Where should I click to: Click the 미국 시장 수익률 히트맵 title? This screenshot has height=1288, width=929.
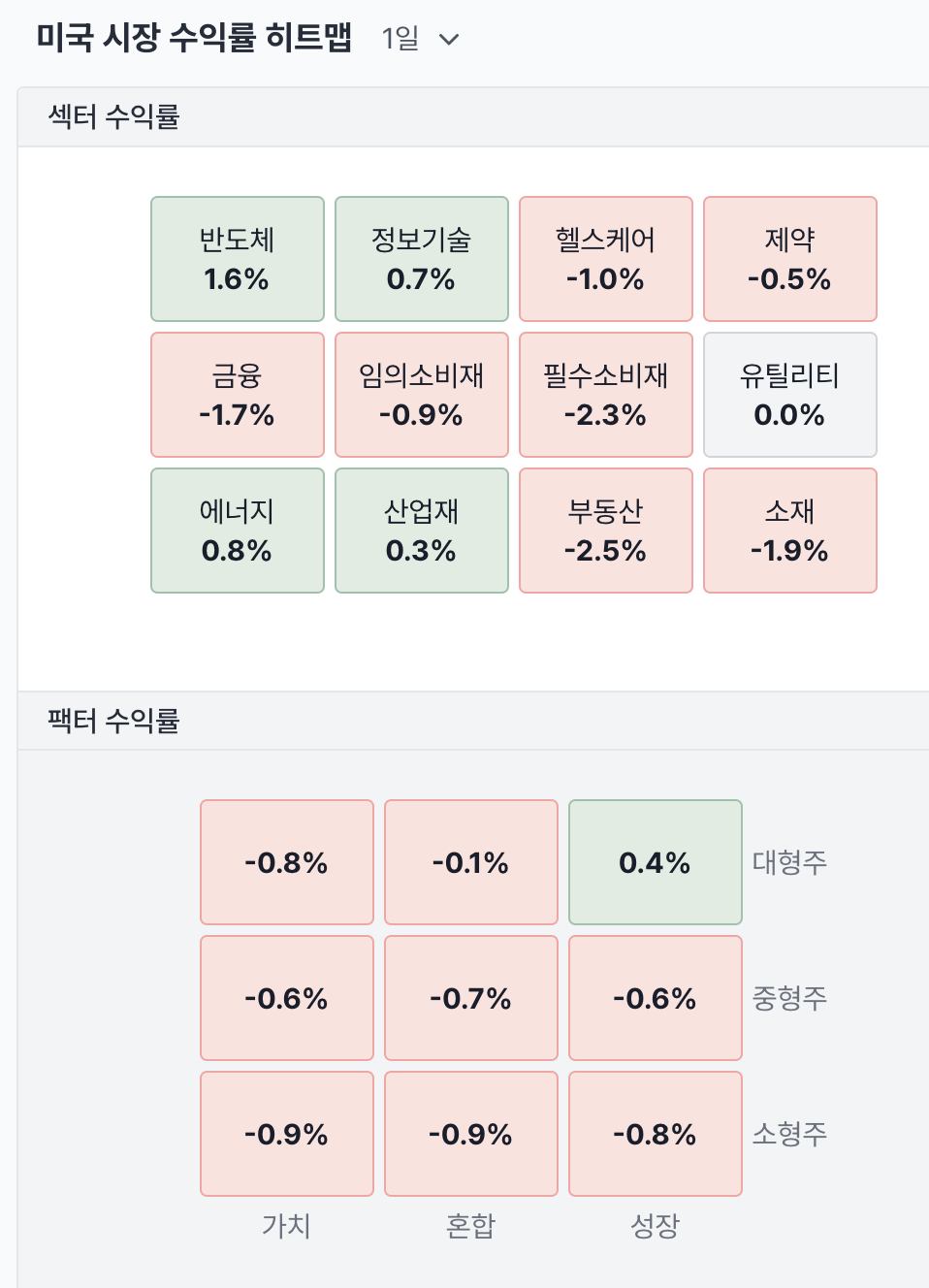coord(194,38)
